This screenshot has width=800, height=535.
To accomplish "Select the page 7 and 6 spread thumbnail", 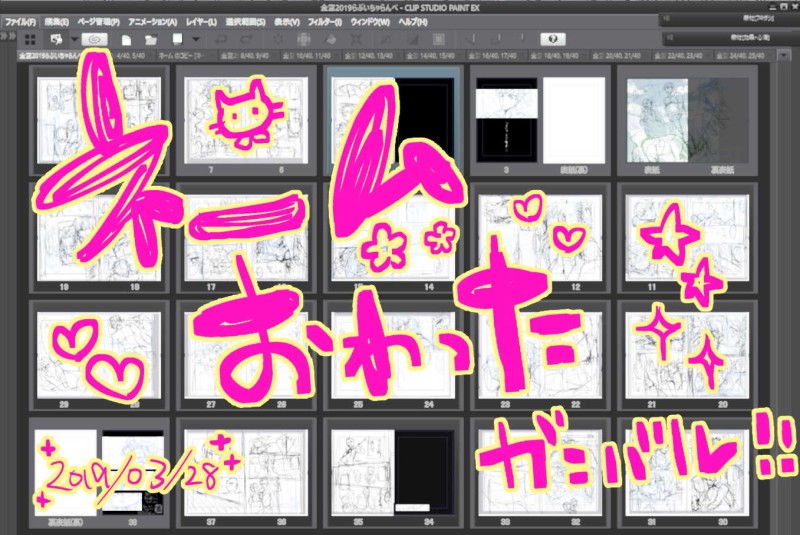I will tap(246, 121).
